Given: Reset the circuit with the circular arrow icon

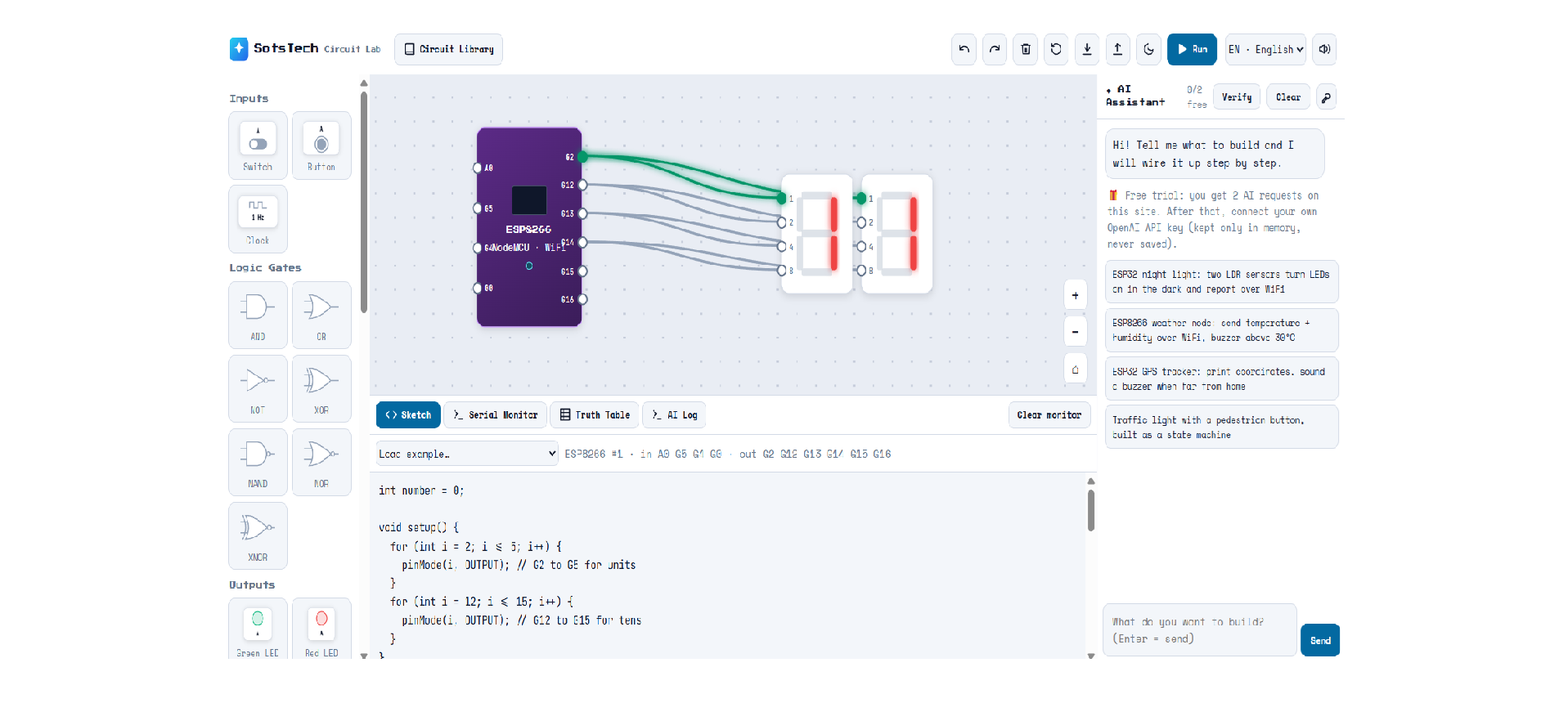Looking at the screenshot, I should coord(1056,49).
